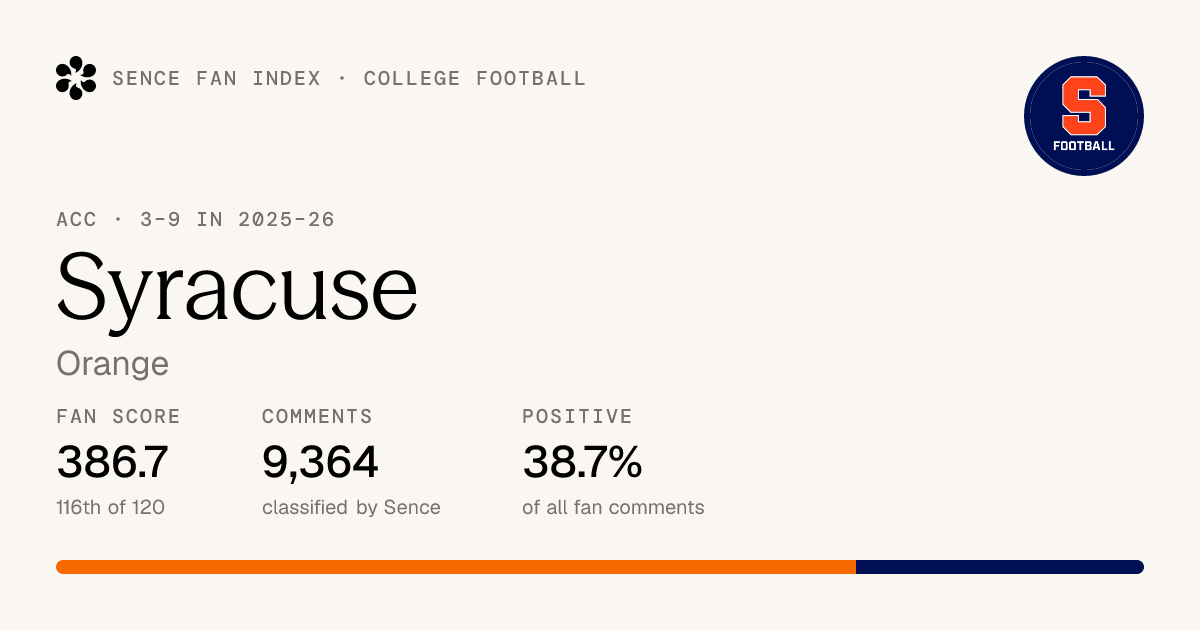Click the FAN SCORE label
Viewport: 1200px width, 630px height.
tap(119, 416)
